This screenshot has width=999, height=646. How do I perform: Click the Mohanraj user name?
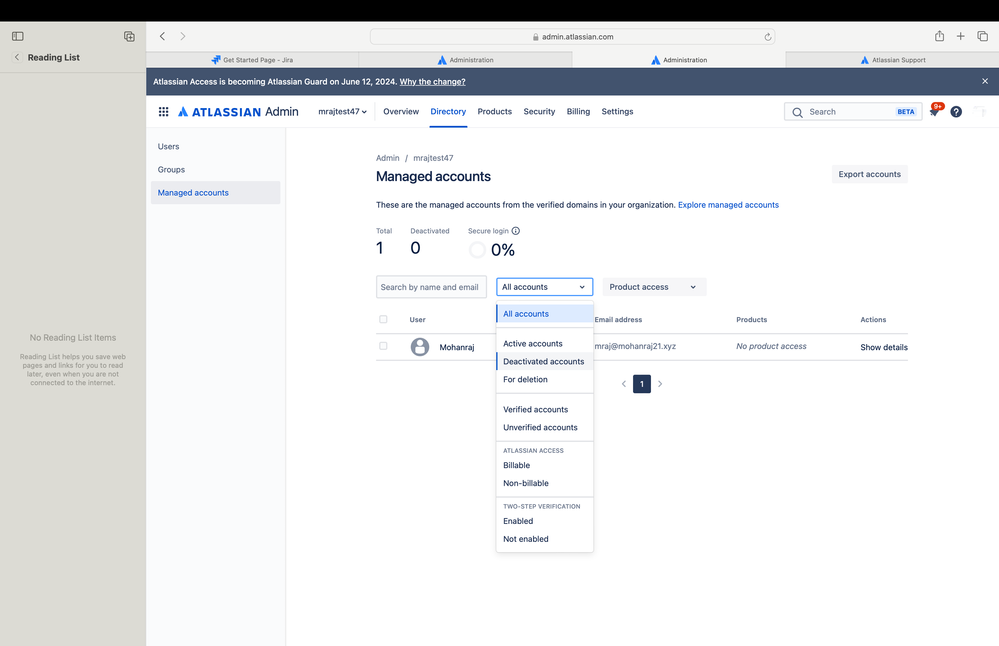coord(457,347)
